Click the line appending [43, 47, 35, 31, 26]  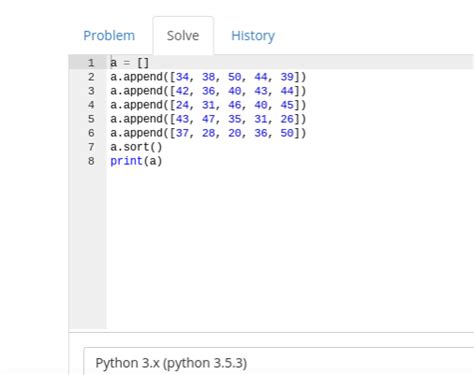click(x=208, y=119)
